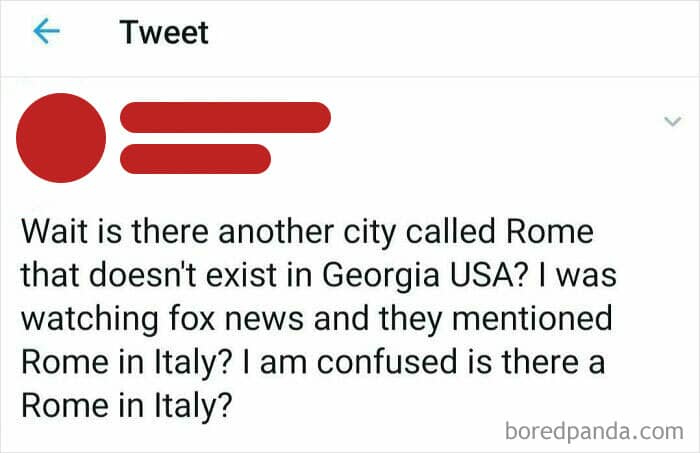Viewport: 700px width, 453px height.
Task: Visit the boredpanda.com watermark
Action: (594, 432)
